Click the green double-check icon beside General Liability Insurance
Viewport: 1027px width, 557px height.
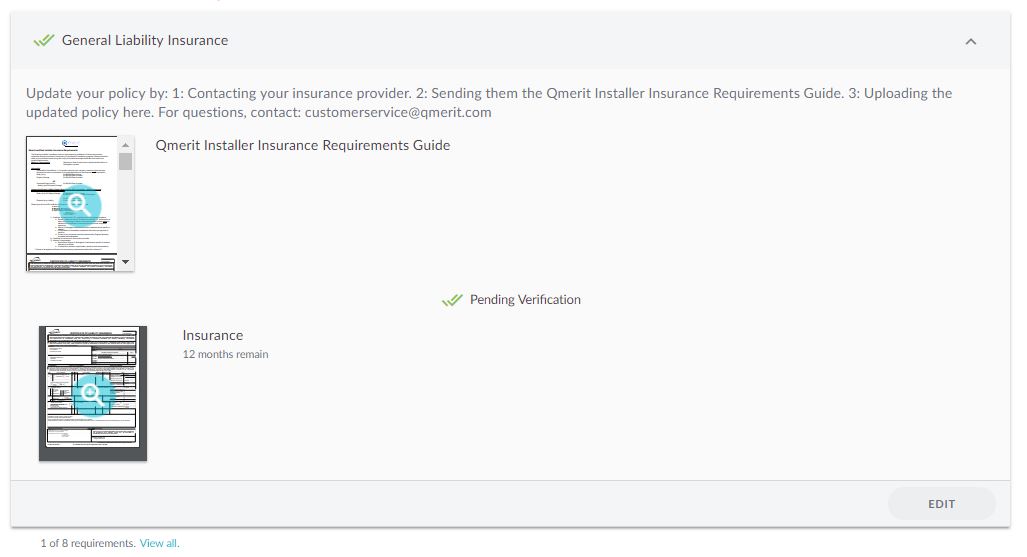click(44, 41)
